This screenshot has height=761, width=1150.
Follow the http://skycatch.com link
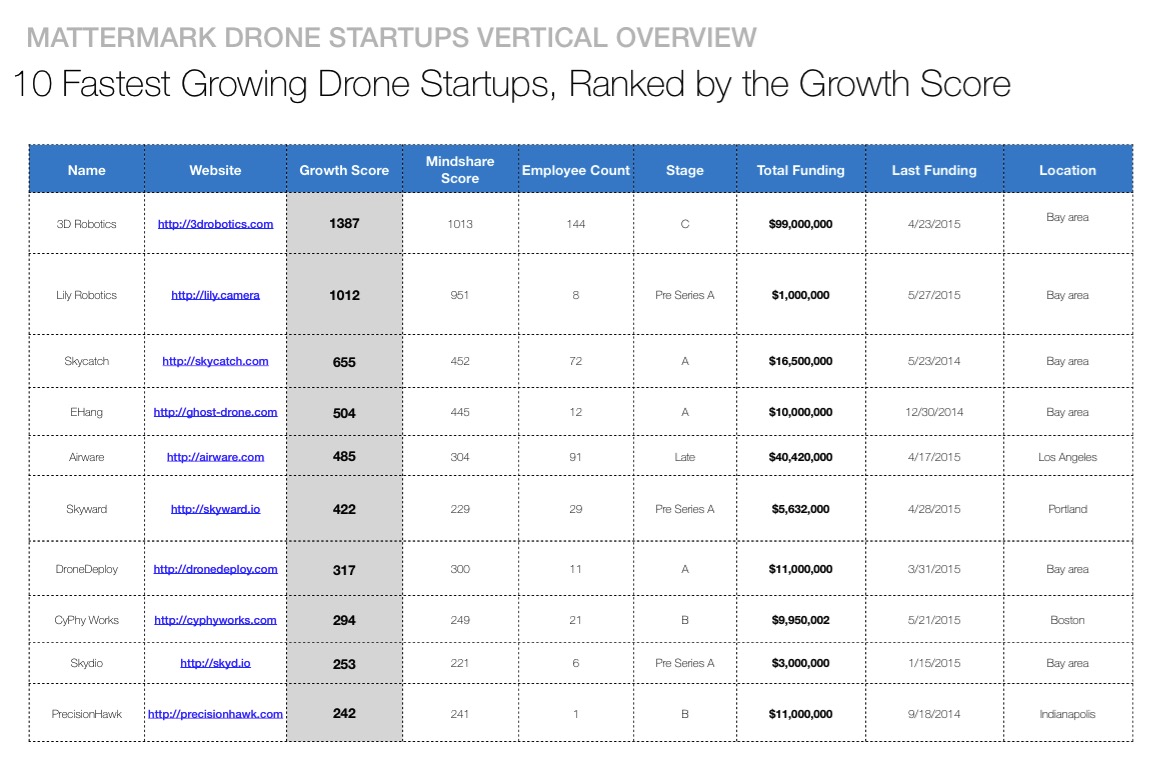pos(216,361)
